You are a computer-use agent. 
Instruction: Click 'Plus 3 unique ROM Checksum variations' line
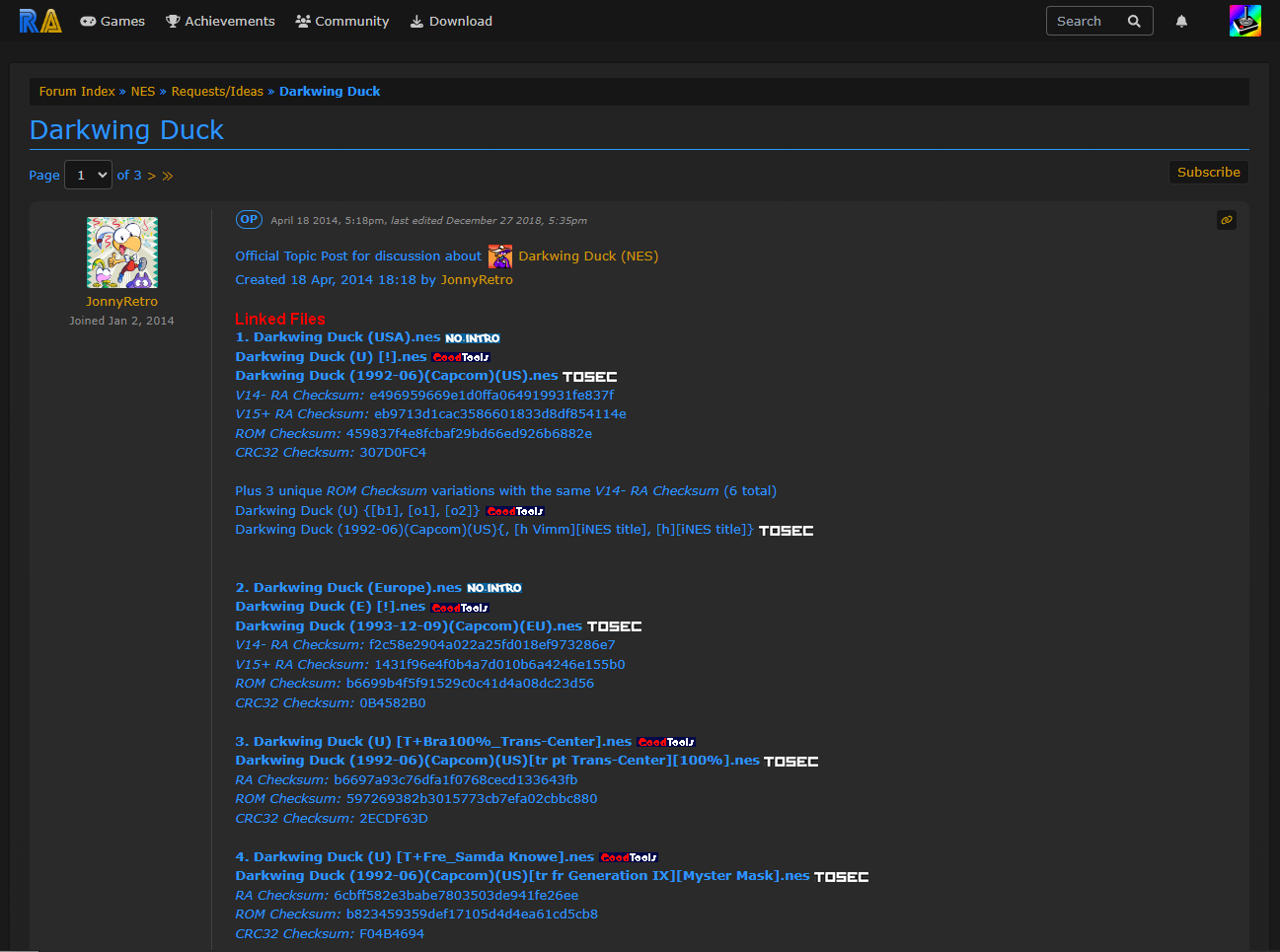coord(505,491)
